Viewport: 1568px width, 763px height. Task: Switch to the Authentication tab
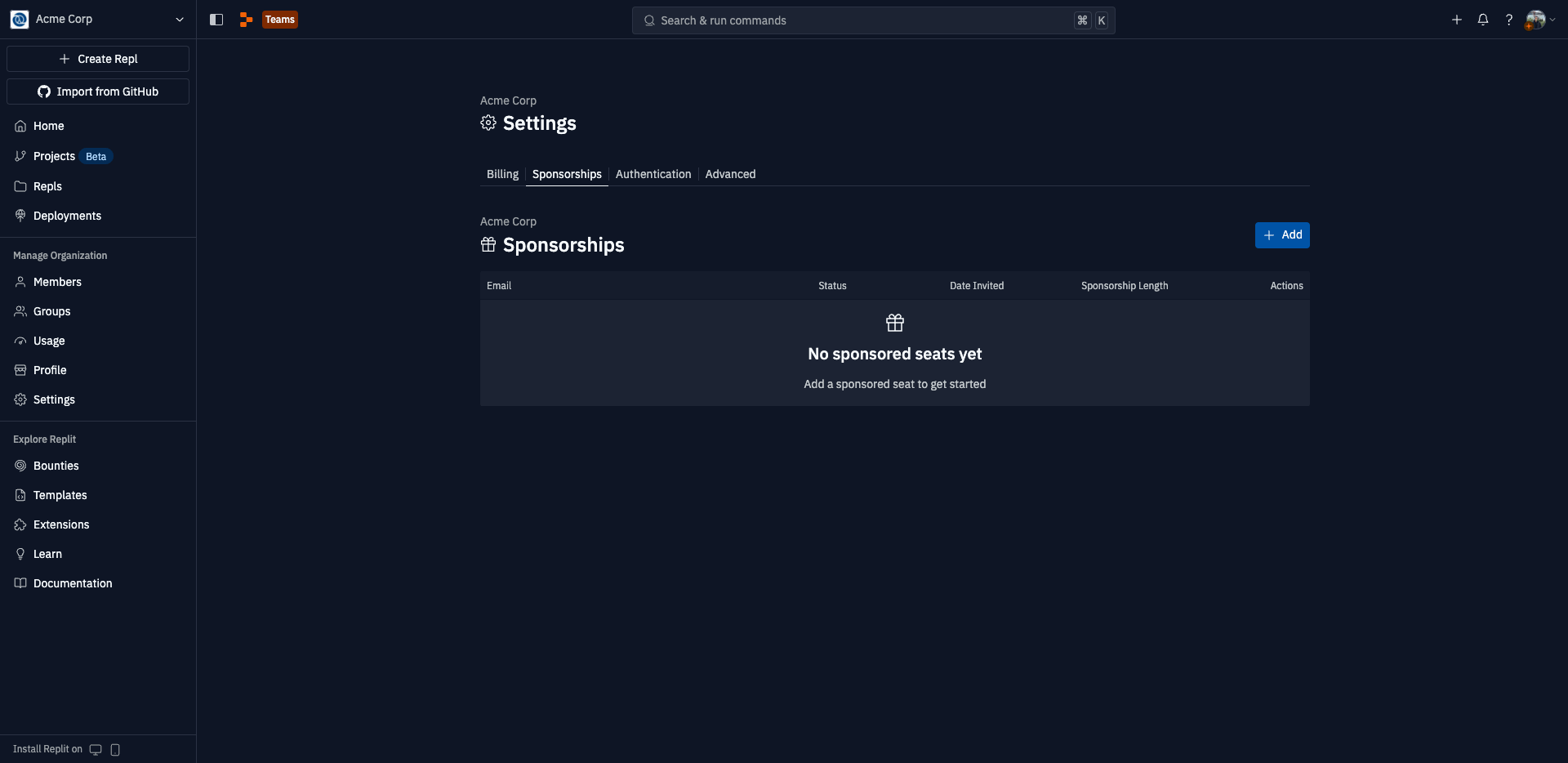click(x=653, y=174)
